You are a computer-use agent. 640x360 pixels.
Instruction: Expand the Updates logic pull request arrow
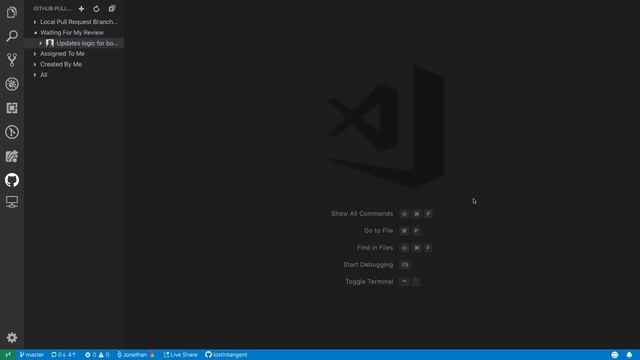coord(40,43)
